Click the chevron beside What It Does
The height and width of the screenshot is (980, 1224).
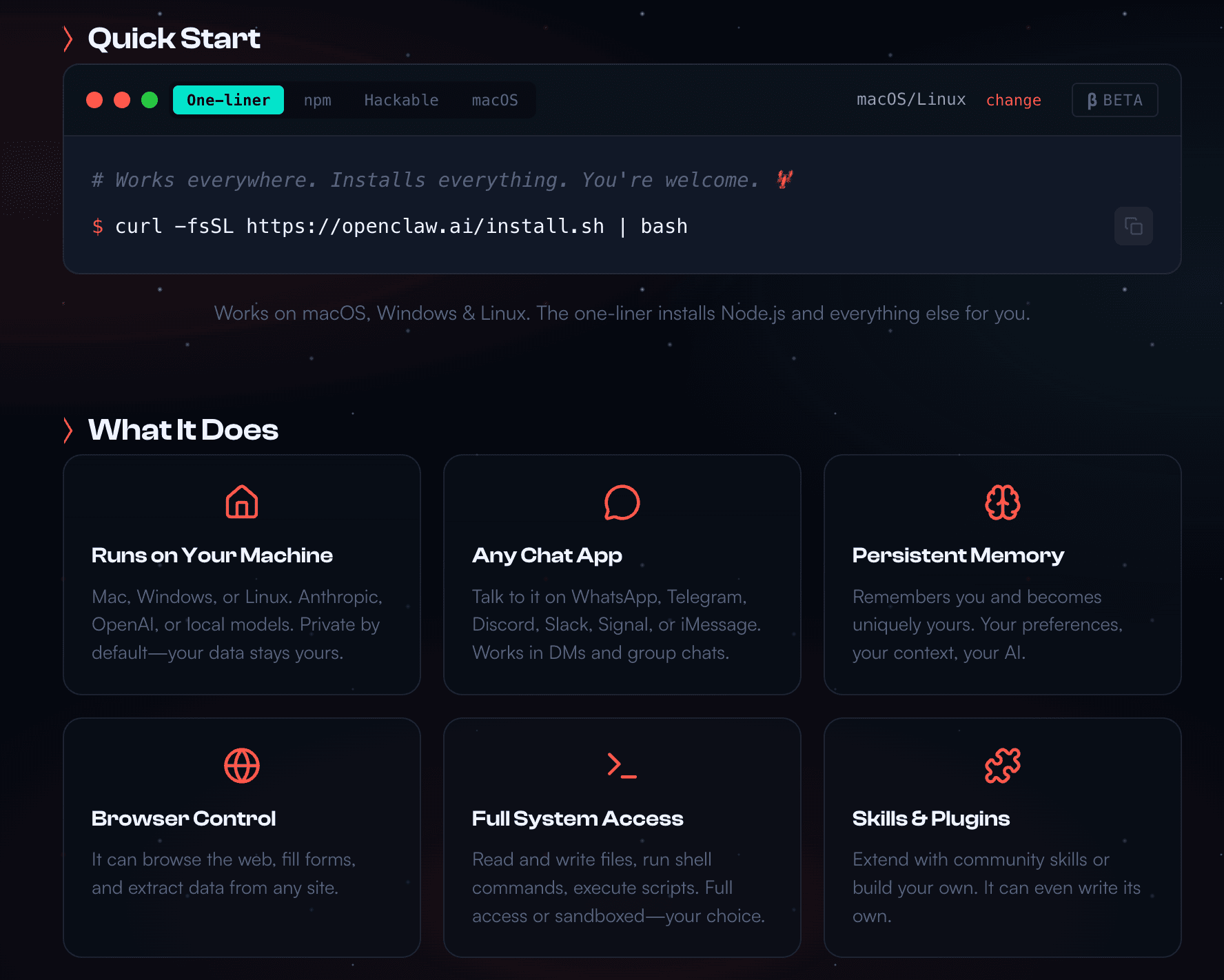[68, 430]
